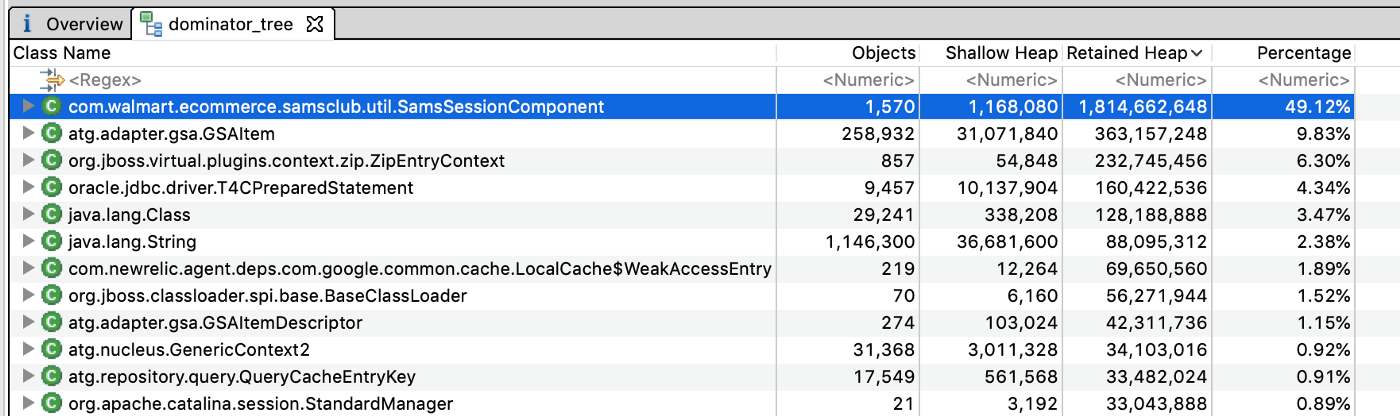Select org.apache.catalina.session.StandardManager
The image size is (1400, 416).
(x=260, y=403)
